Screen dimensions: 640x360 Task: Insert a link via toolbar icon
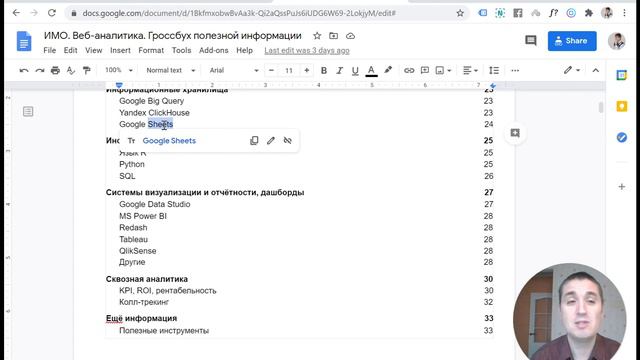coord(409,71)
